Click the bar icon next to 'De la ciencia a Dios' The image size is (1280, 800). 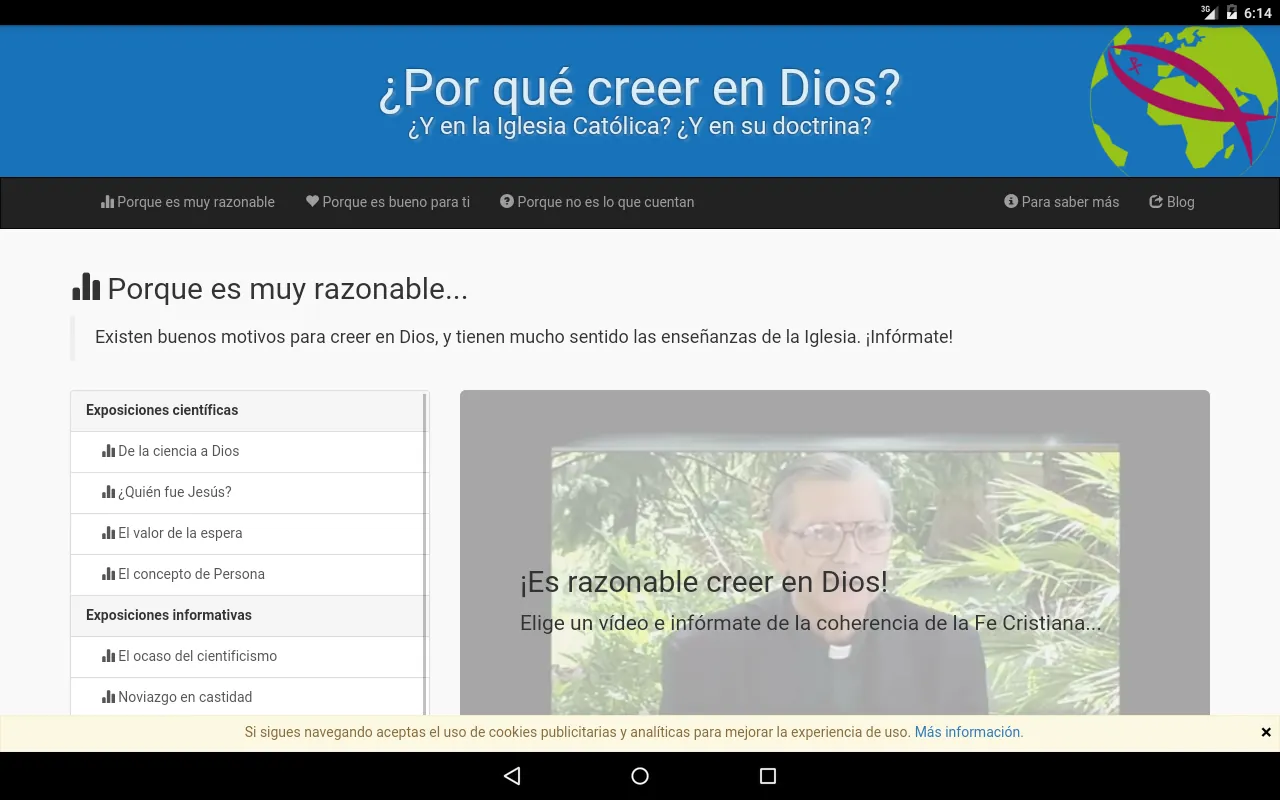point(109,451)
